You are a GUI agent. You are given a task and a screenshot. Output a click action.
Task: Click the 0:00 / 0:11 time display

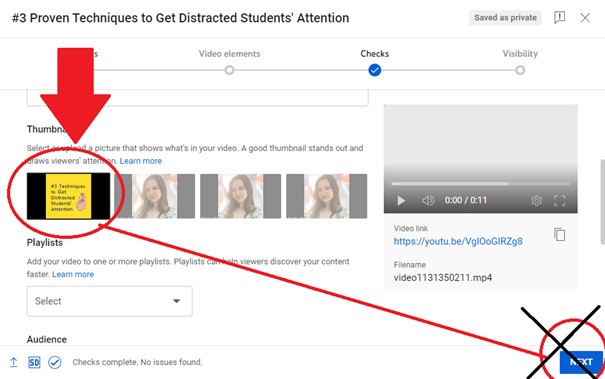click(x=466, y=200)
